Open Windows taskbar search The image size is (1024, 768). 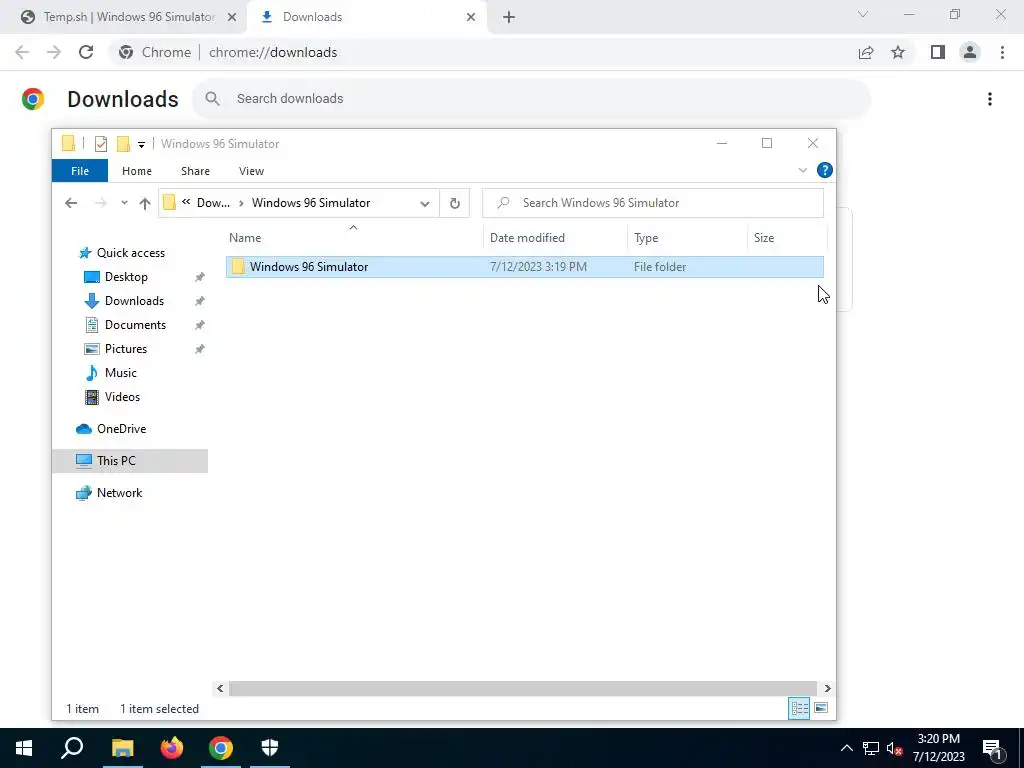point(72,748)
